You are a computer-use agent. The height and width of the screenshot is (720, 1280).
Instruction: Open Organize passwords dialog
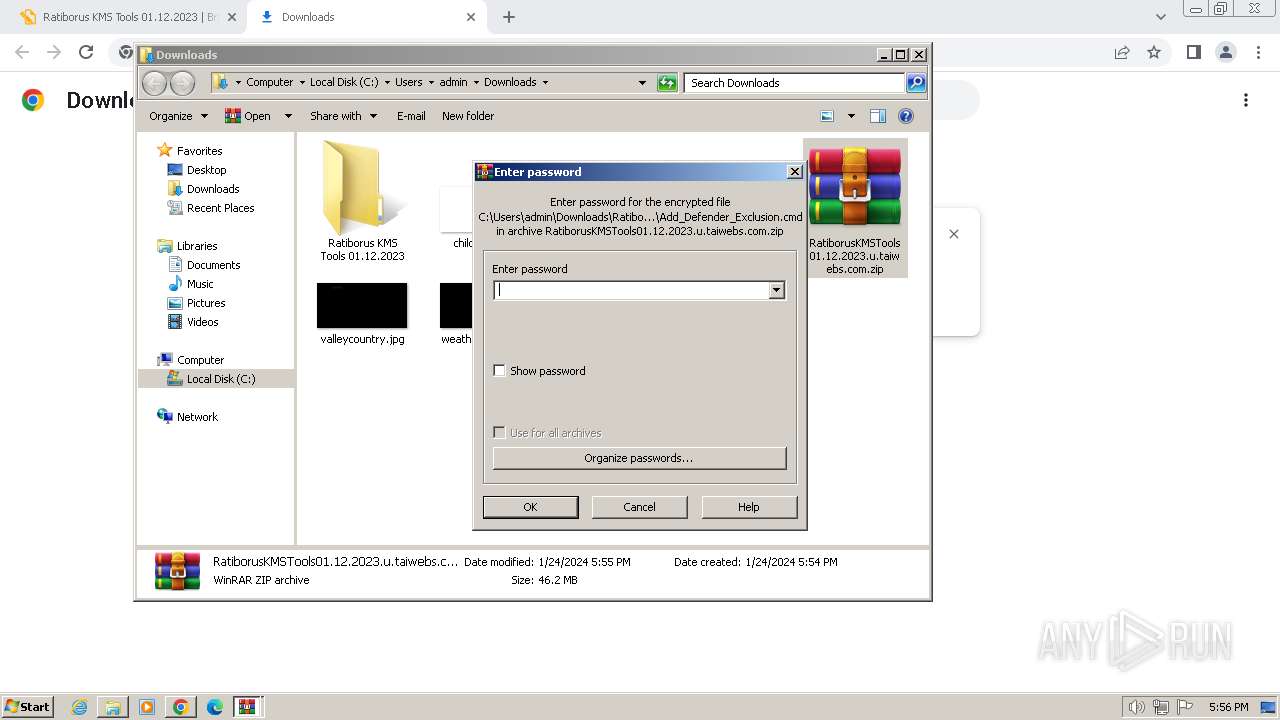point(639,458)
